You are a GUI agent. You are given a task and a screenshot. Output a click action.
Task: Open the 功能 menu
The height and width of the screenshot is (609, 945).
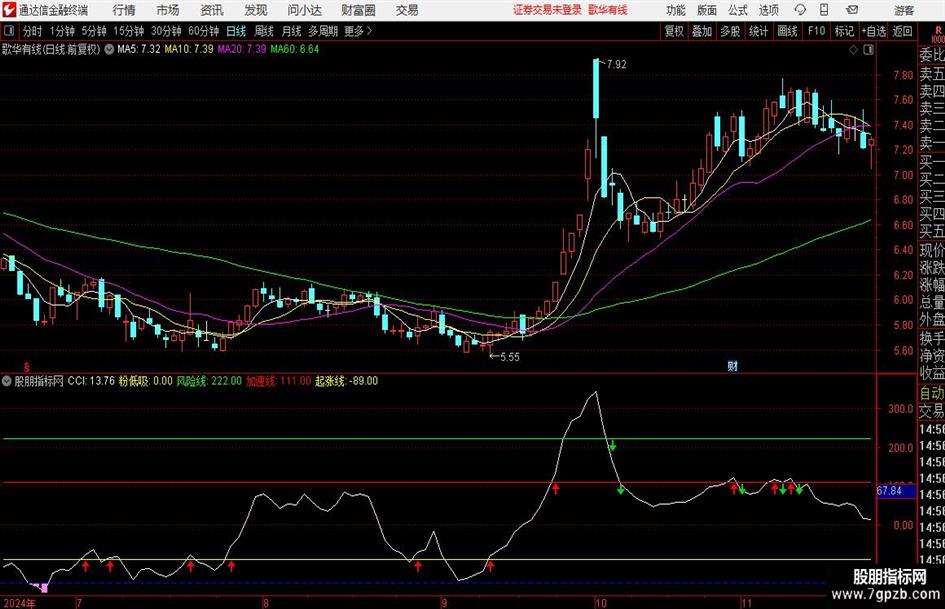676,10
